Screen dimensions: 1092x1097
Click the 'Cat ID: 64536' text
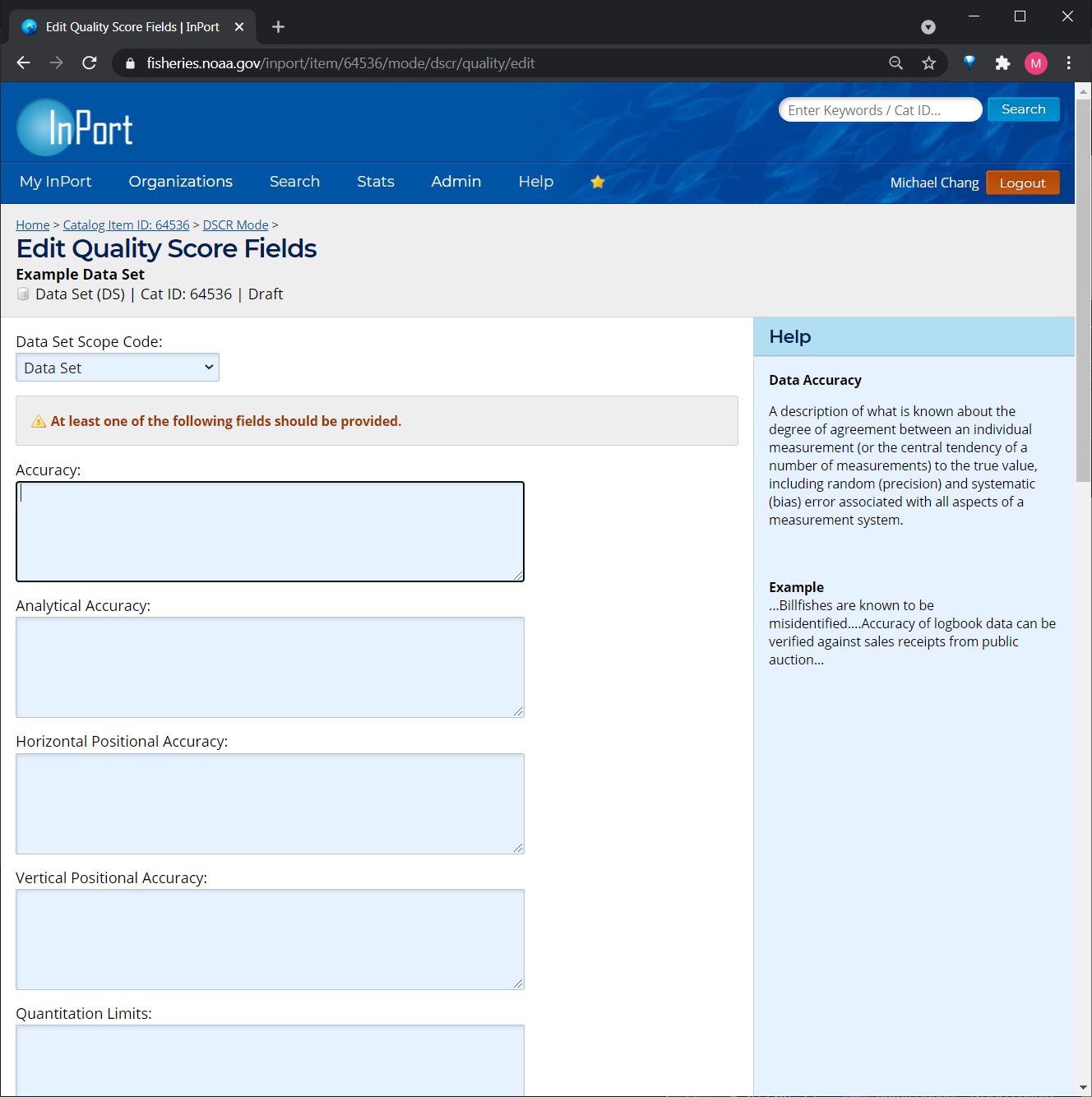tap(187, 294)
